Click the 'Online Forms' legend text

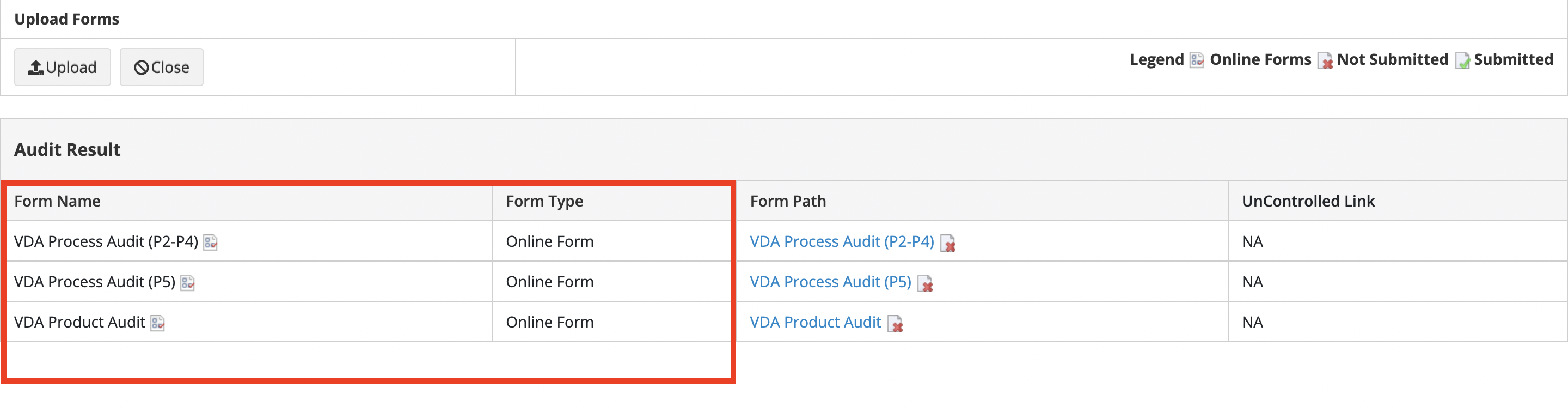coord(1260,59)
